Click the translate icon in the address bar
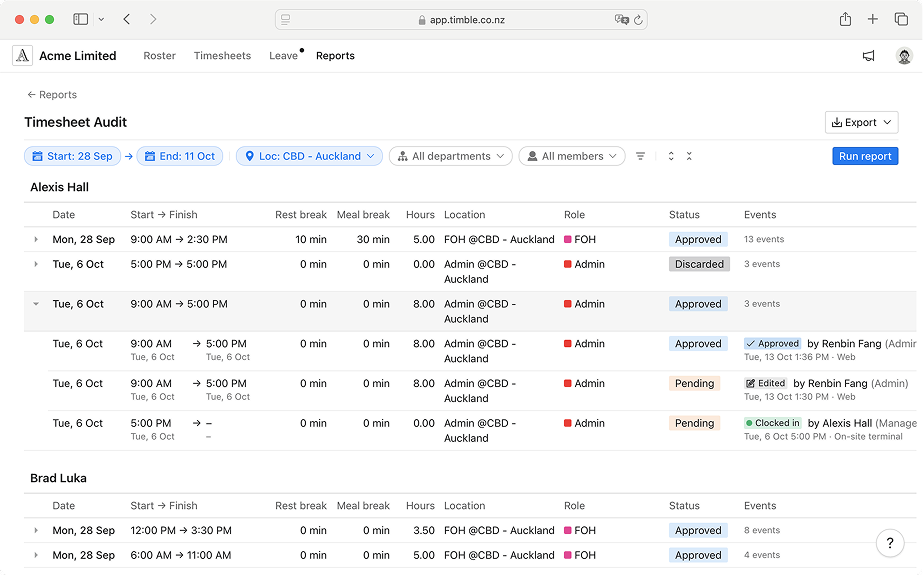This screenshot has width=923, height=576. [x=621, y=20]
